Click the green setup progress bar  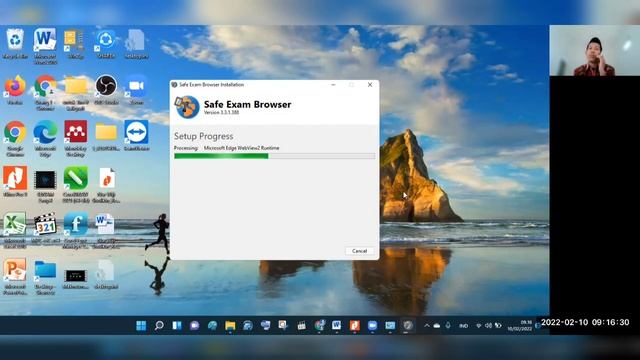click(274, 156)
